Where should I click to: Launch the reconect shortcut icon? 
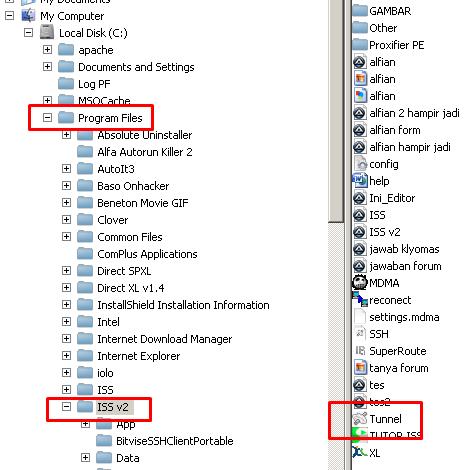(360, 299)
